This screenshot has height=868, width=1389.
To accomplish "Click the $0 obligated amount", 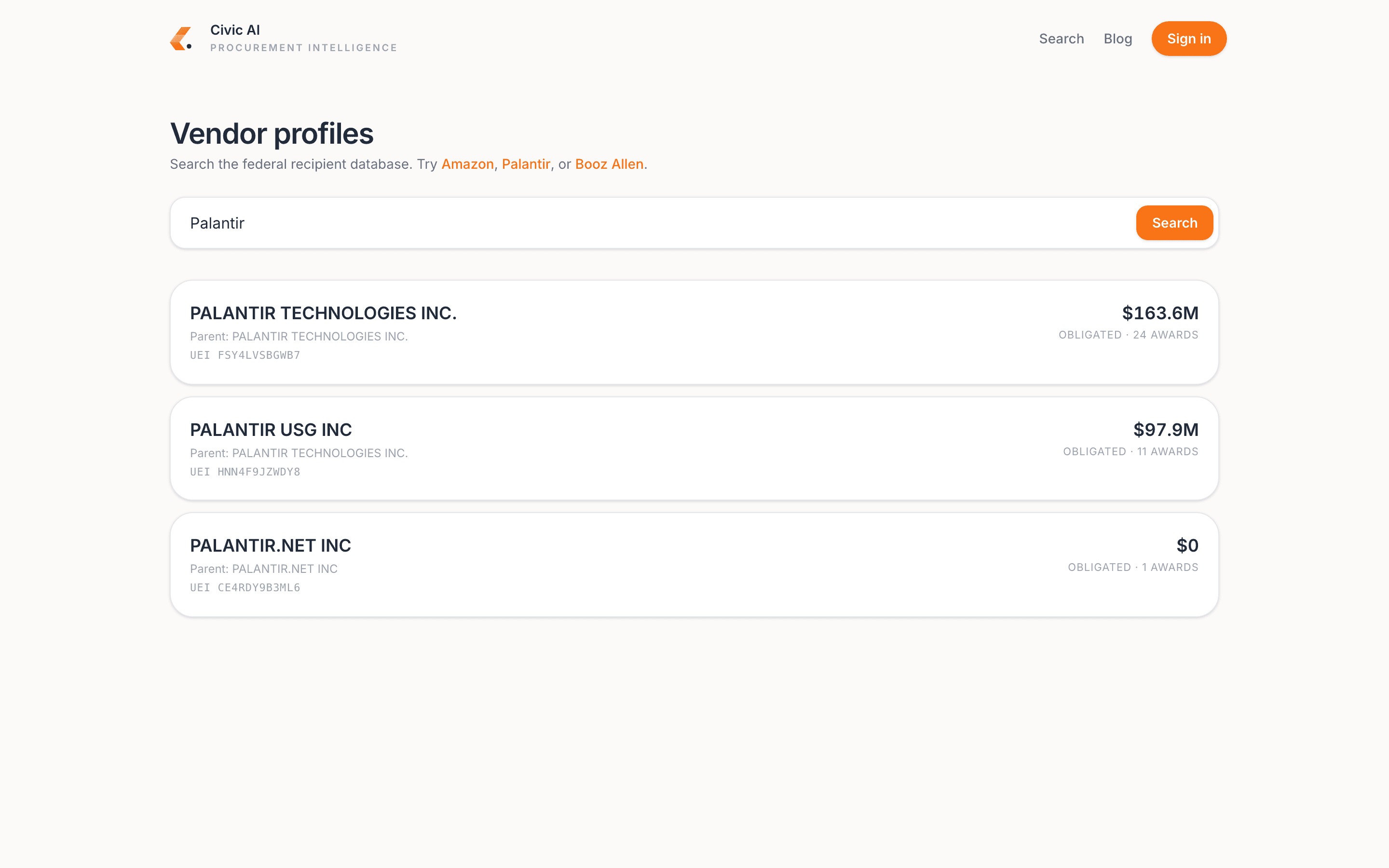I will pos(1187,545).
